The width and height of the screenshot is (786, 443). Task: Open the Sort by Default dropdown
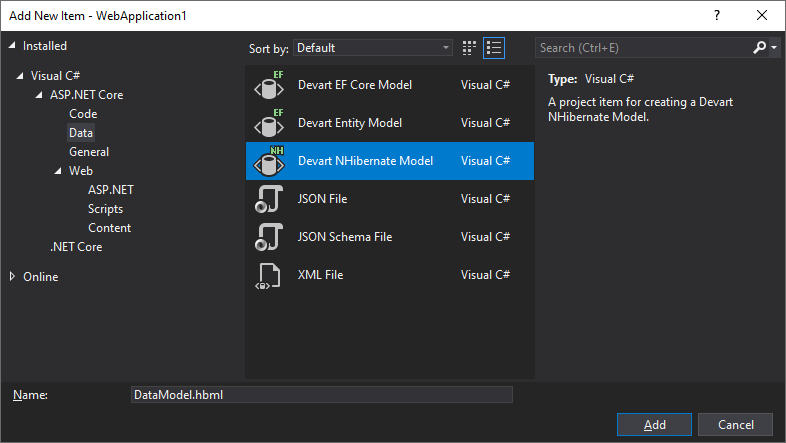[x=373, y=48]
